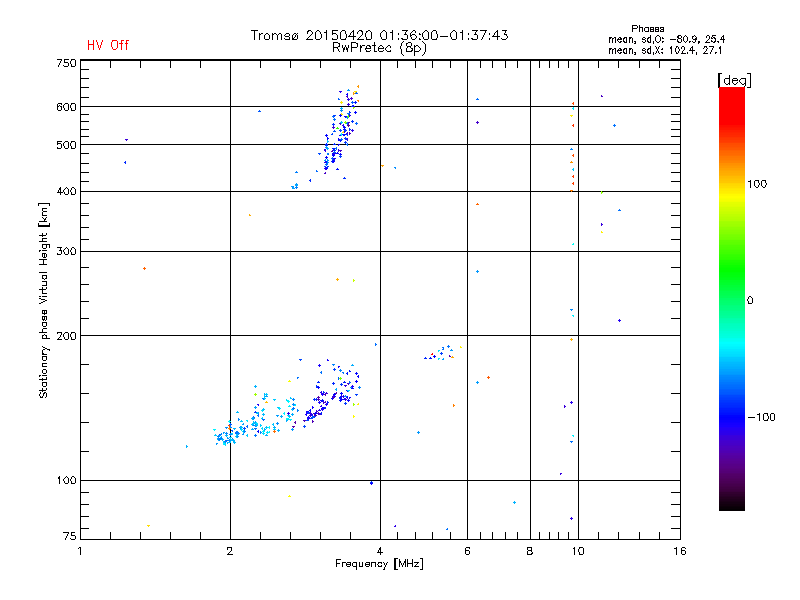The height and width of the screenshot is (600, 800).
Task: Click the colorbar tick label '100'
Action: click(757, 184)
